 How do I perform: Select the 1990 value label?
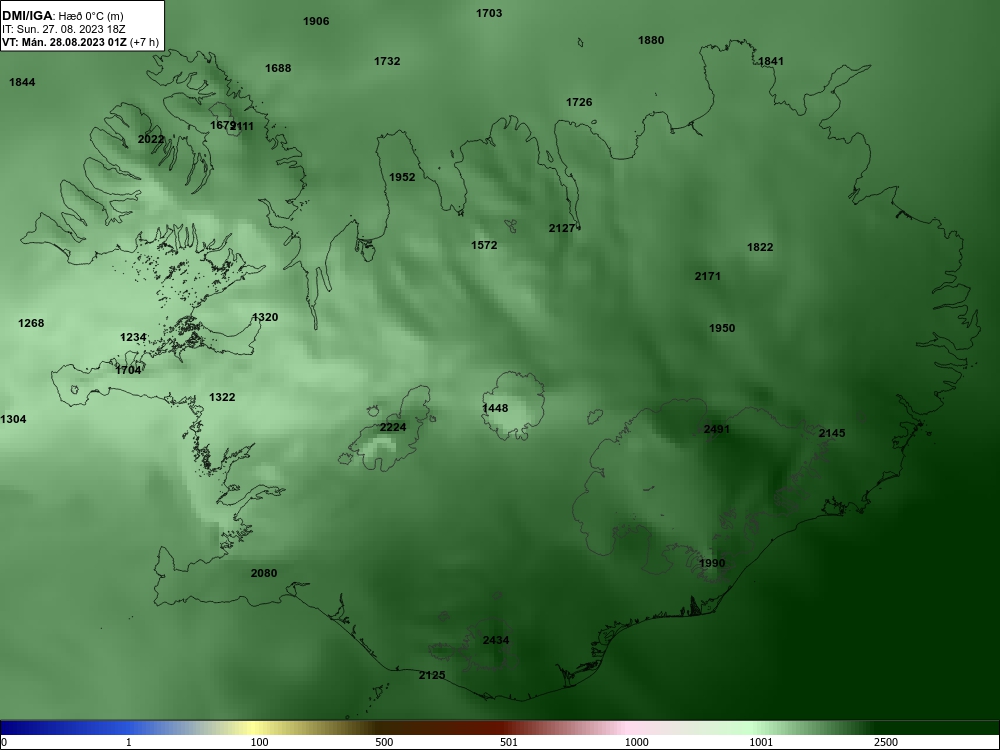(x=712, y=563)
